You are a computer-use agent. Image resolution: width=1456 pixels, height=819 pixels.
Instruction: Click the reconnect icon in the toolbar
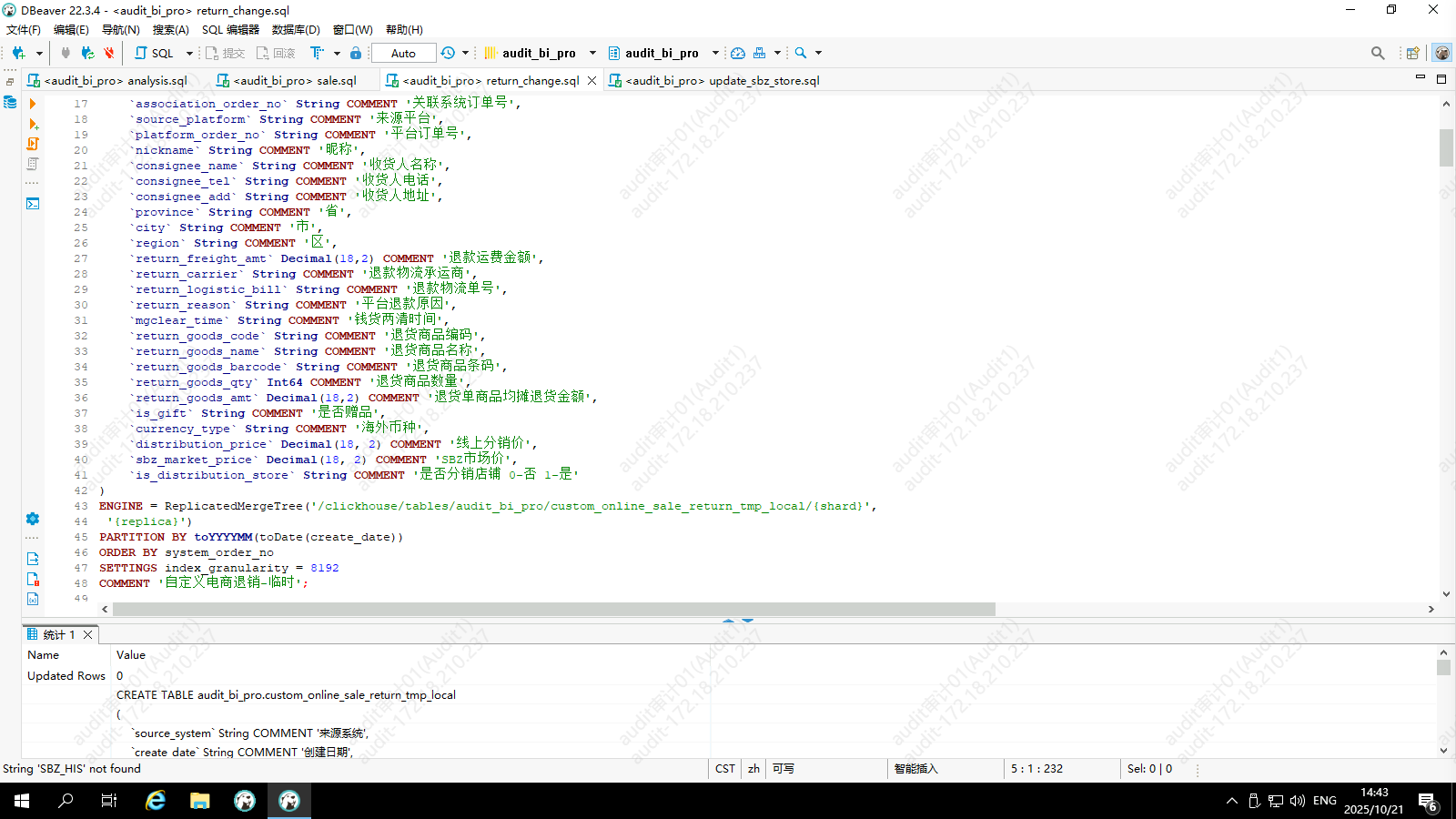87,53
